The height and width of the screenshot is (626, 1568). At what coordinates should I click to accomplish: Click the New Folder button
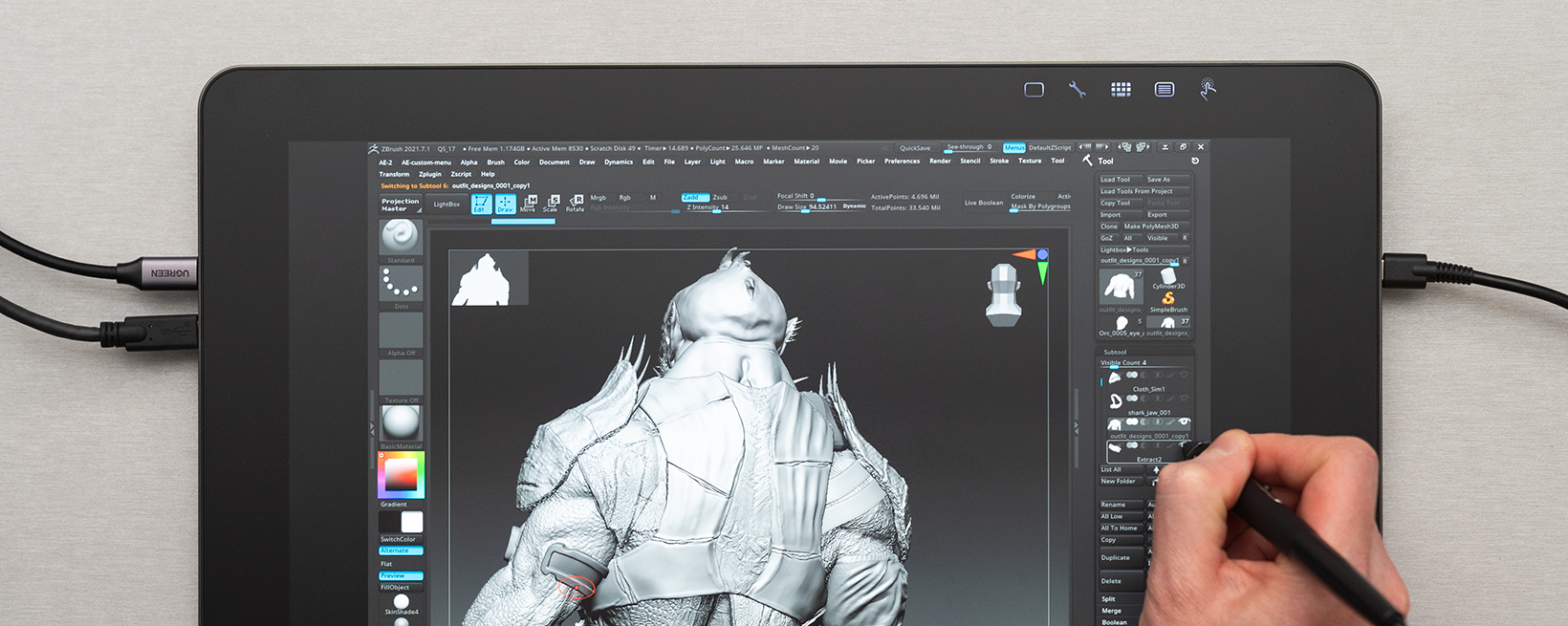pos(1121,482)
